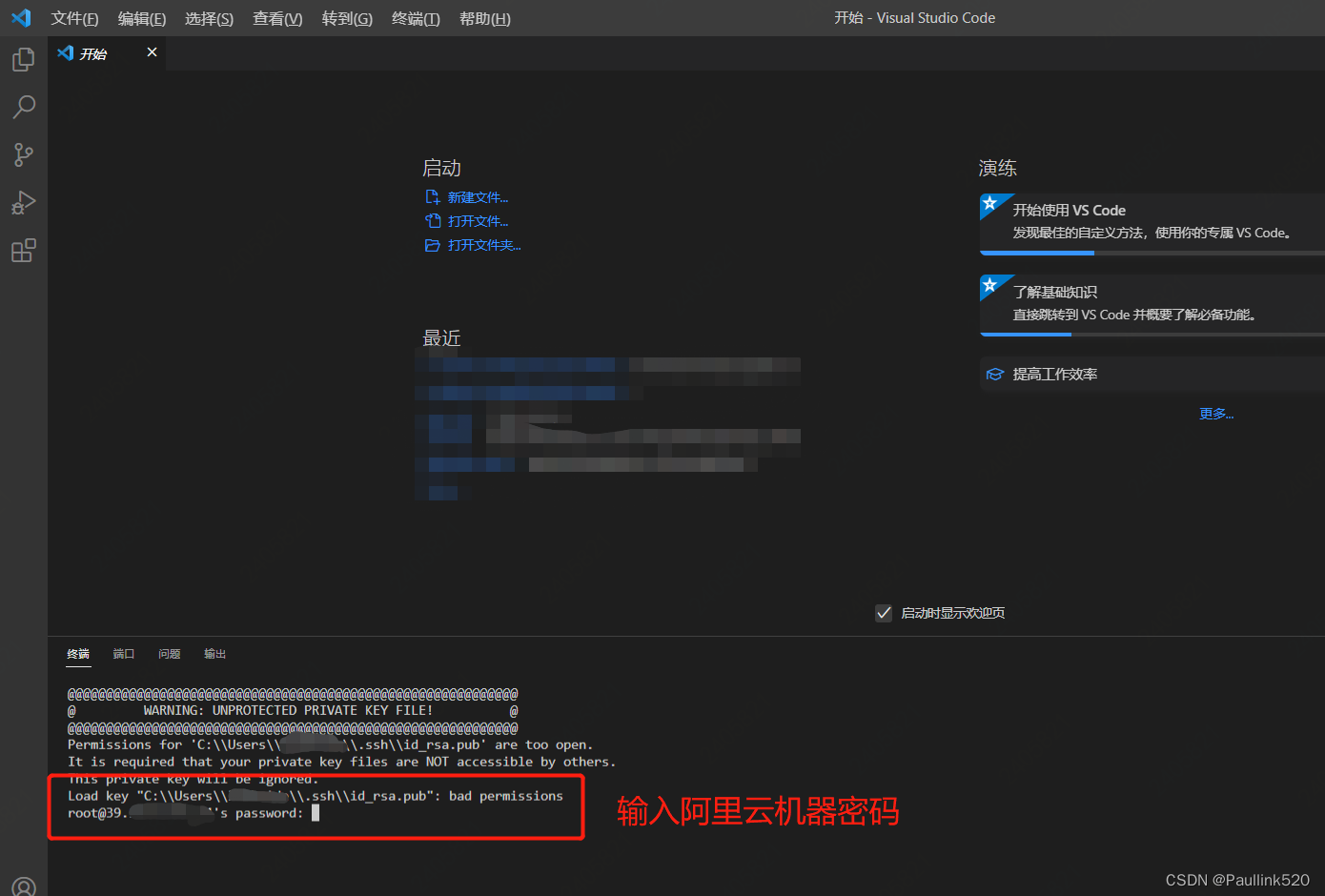
Task: Switch to the 问题 panel tab
Action: click(170, 654)
